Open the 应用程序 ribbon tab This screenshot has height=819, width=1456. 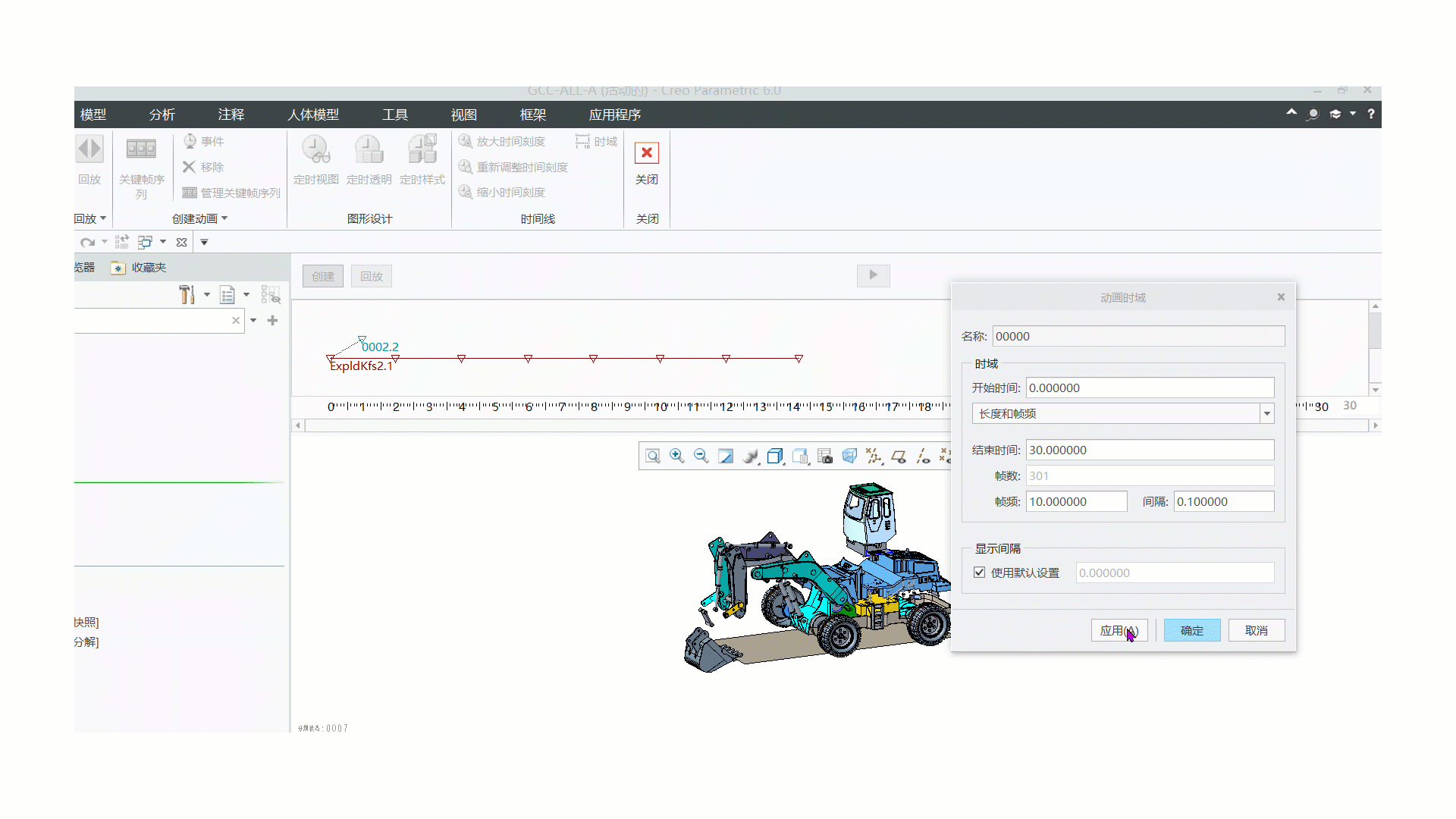[614, 115]
